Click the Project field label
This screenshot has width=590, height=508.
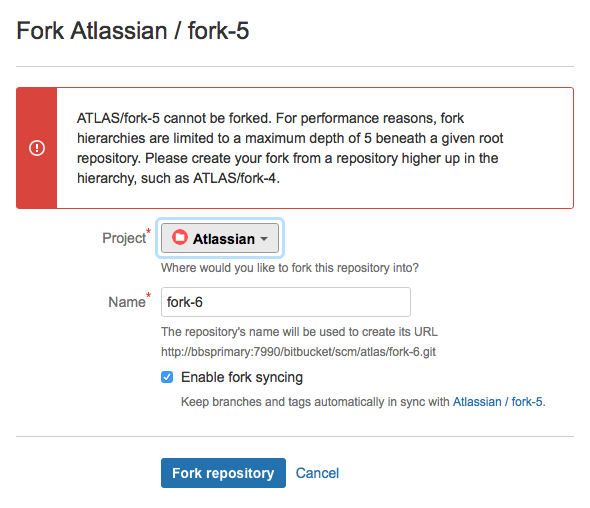tap(124, 238)
